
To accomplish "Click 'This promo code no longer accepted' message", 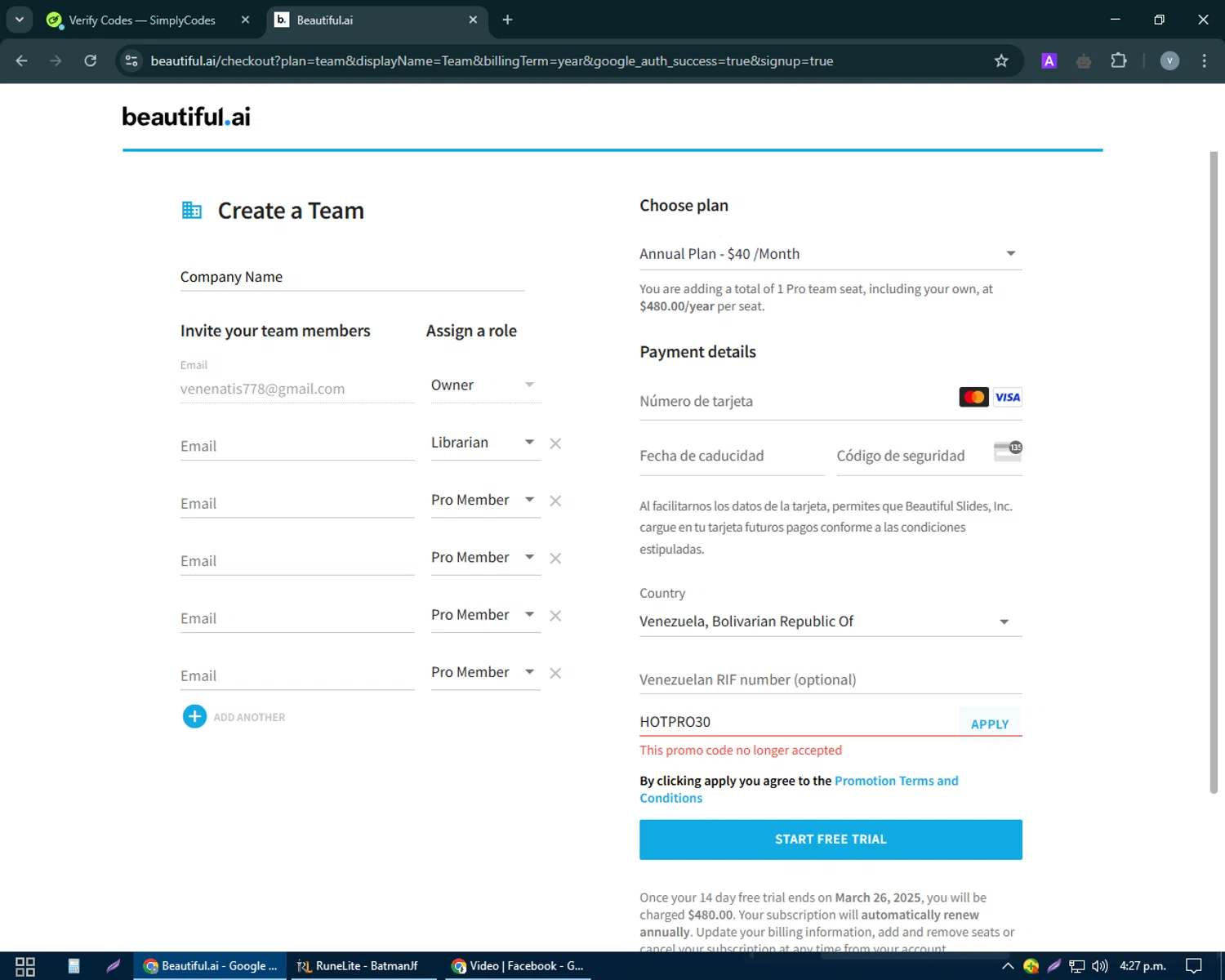I will point(741,750).
